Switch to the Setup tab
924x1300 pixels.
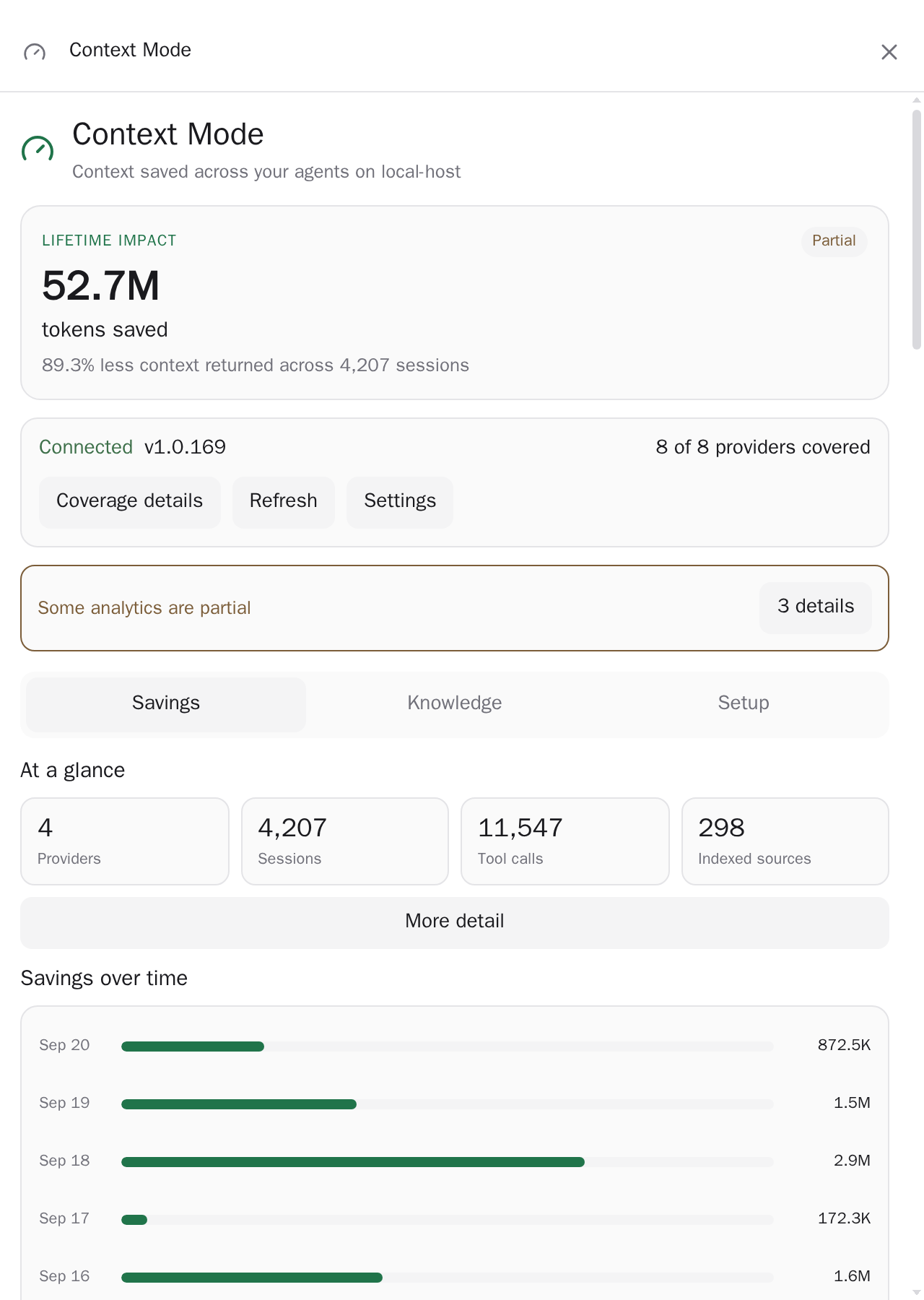coord(744,704)
